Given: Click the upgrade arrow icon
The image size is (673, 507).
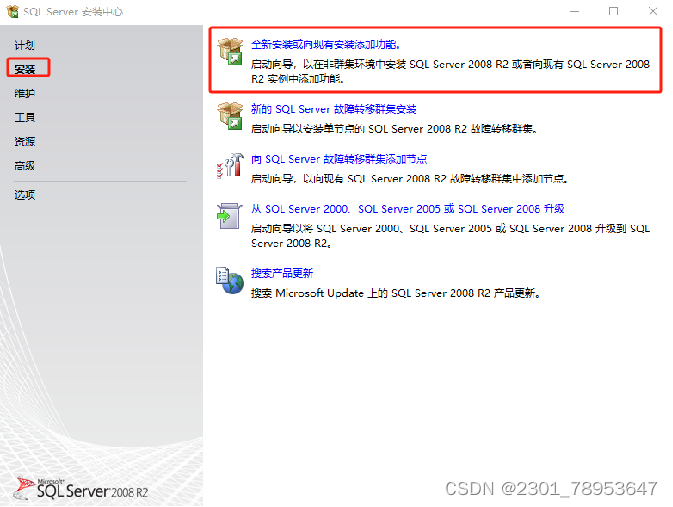Looking at the screenshot, I should click(230, 216).
